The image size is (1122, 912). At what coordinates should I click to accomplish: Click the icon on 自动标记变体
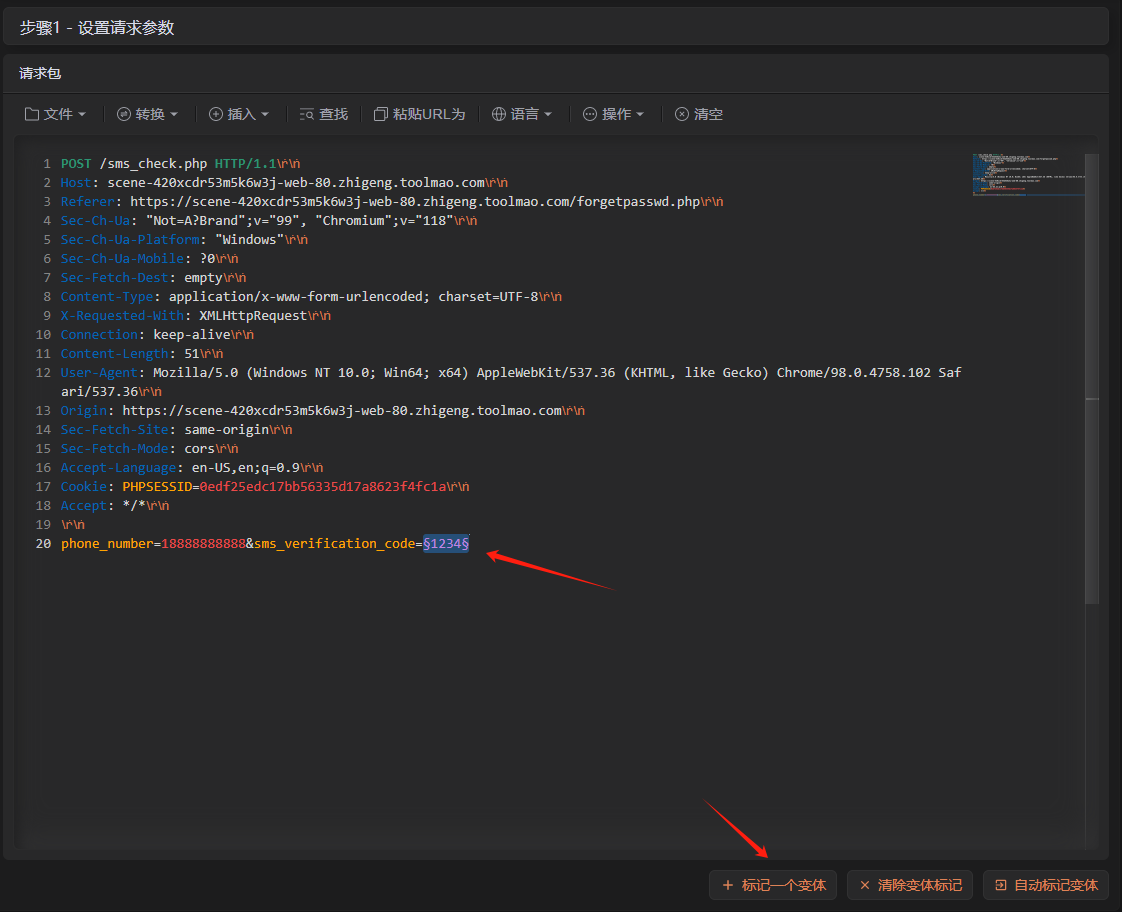(x=1001, y=886)
